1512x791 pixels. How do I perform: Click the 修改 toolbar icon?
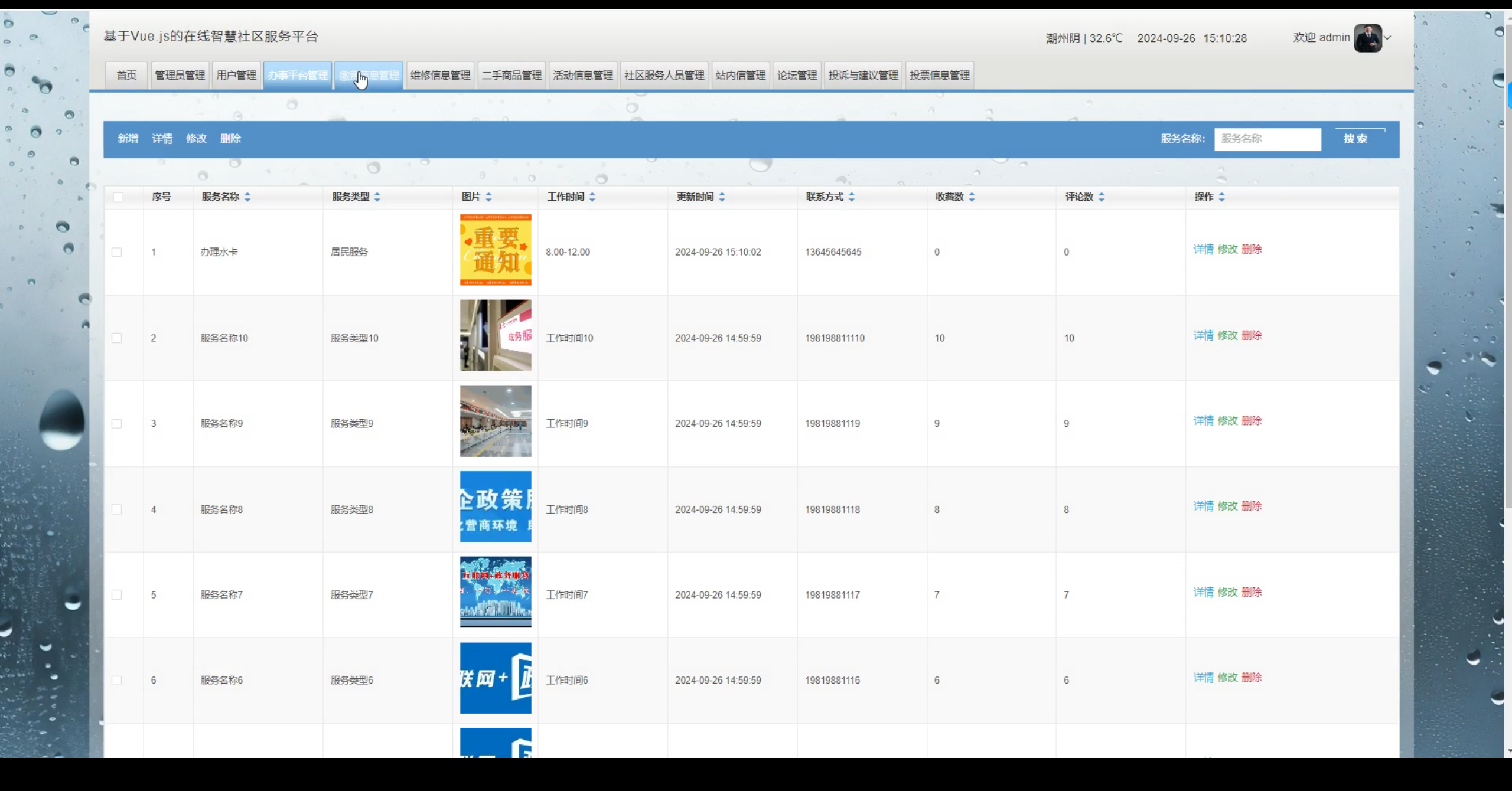[x=196, y=139]
